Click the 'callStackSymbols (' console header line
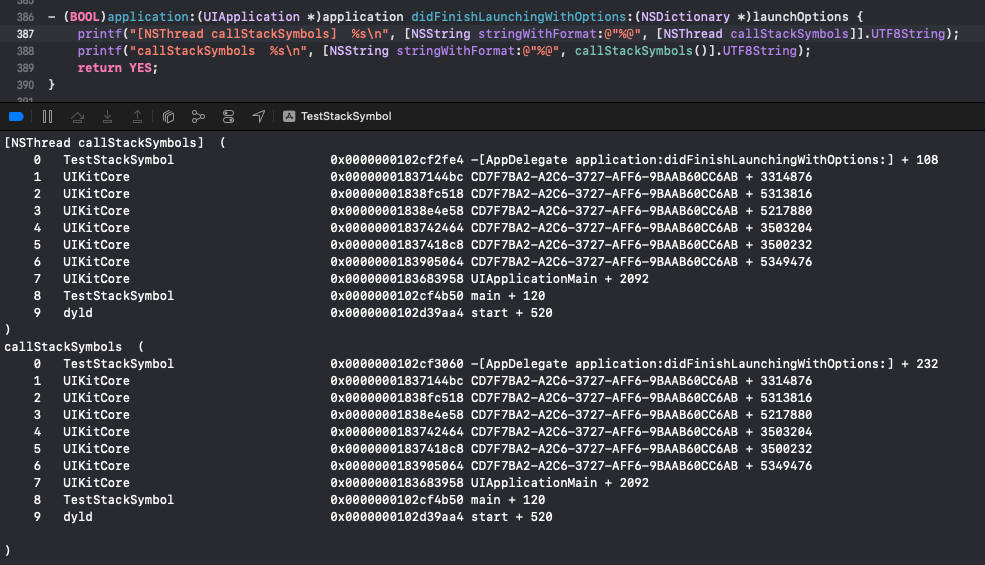The height and width of the screenshot is (565, 985). 74,347
